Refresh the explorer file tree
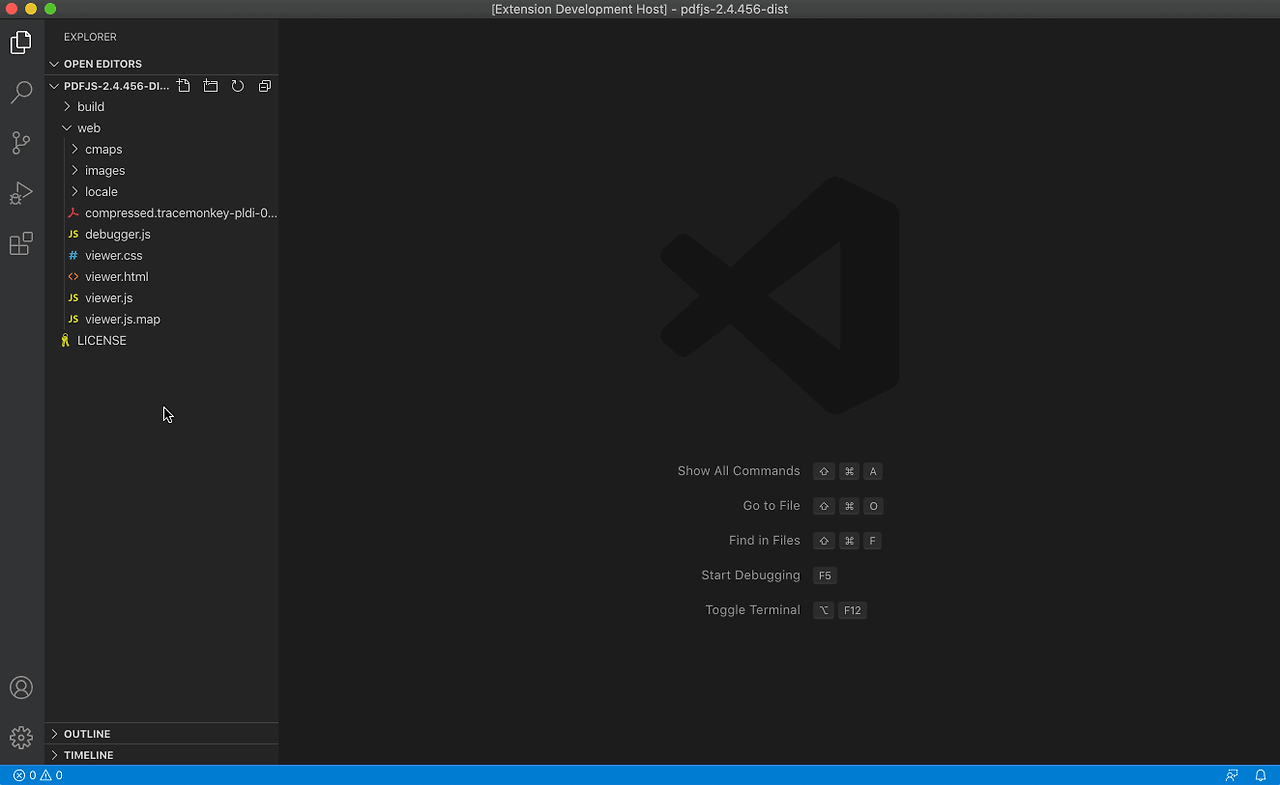This screenshot has height=785, width=1280. (x=238, y=86)
